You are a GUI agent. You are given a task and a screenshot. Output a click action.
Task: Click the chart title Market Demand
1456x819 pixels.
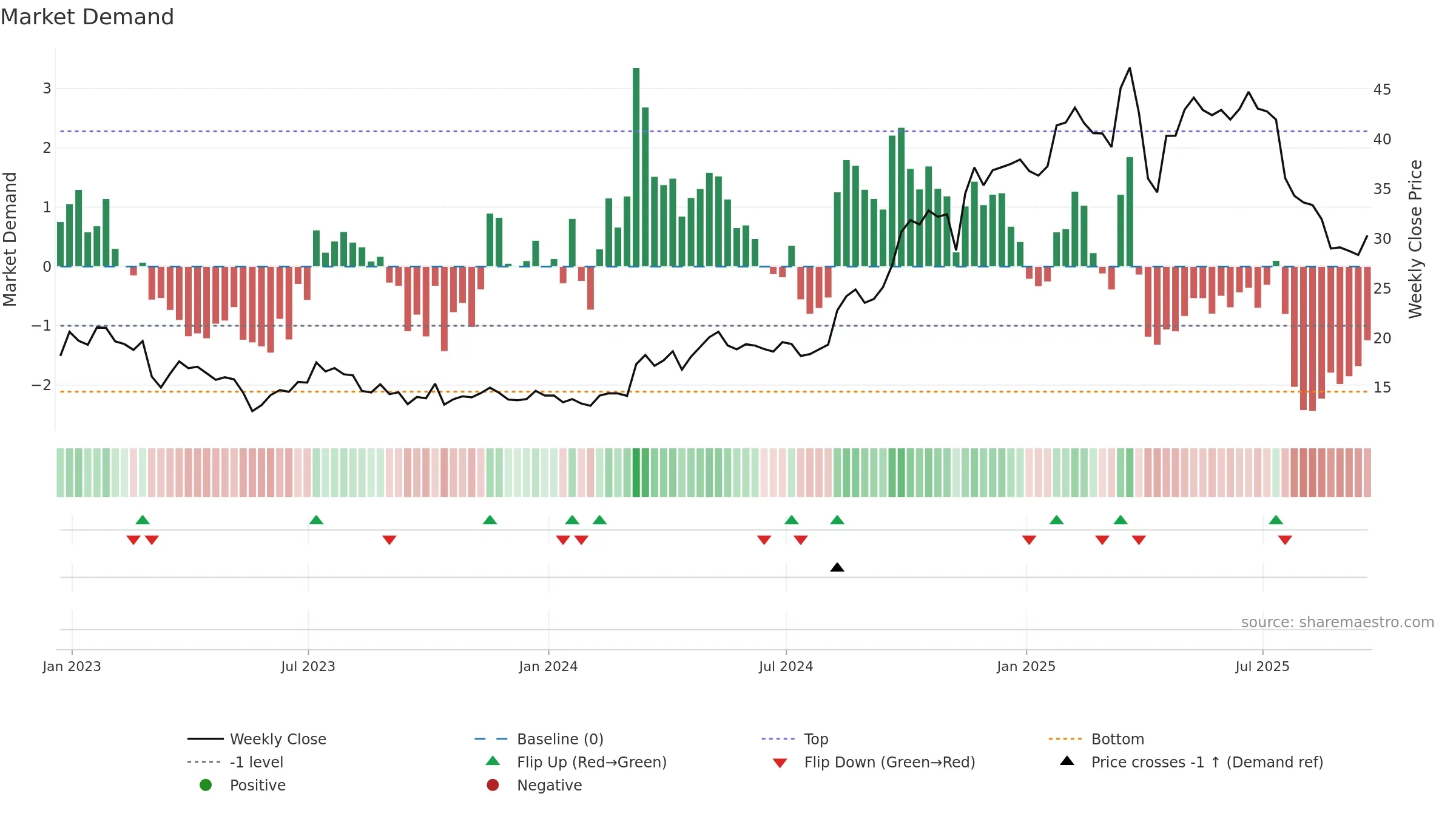(87, 17)
